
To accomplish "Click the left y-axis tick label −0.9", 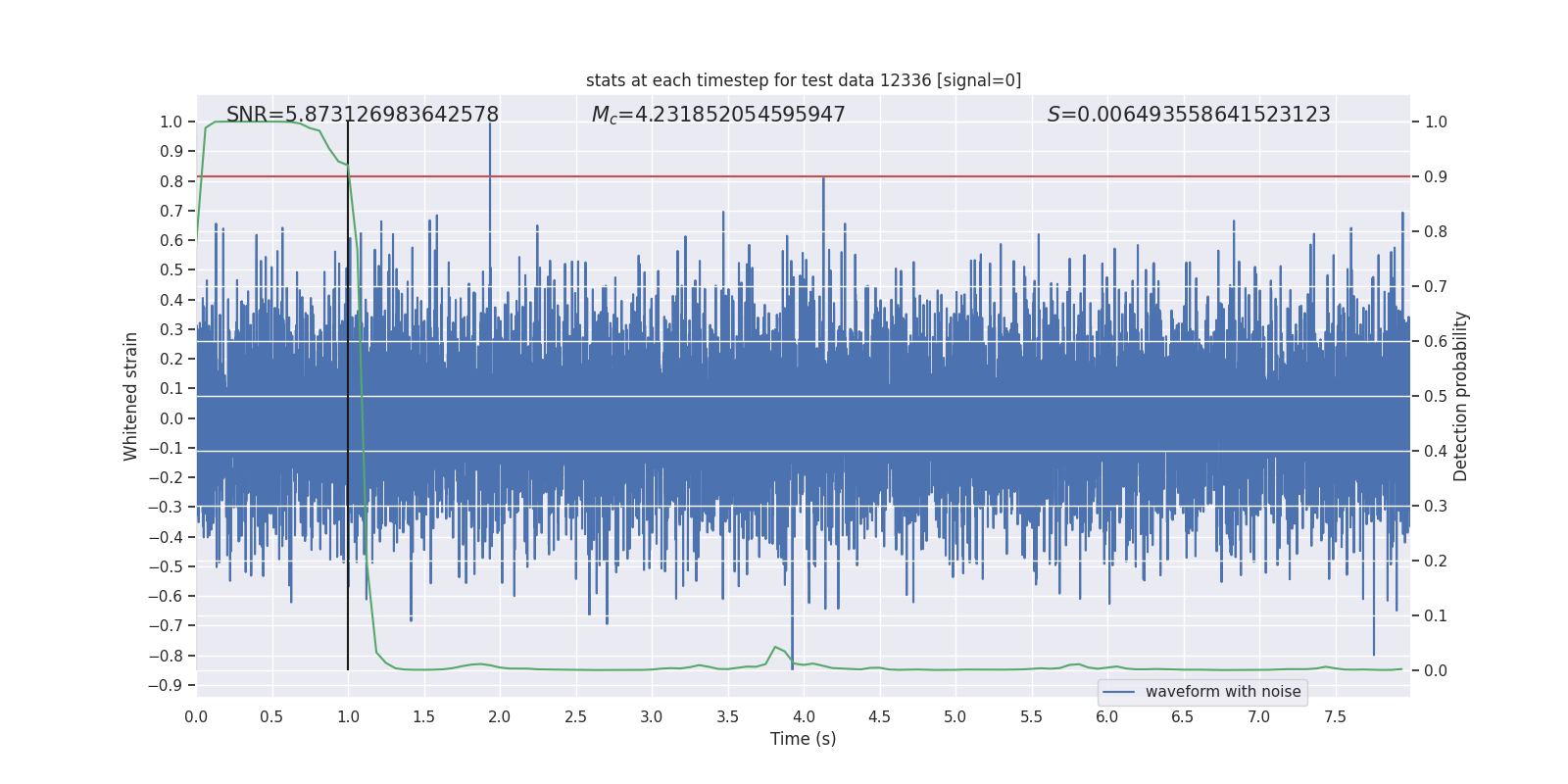I will [x=165, y=685].
